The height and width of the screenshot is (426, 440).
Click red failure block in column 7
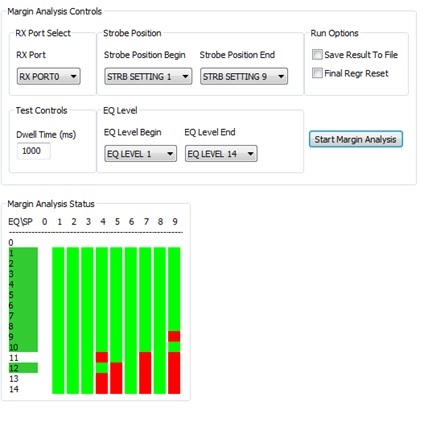[x=145, y=373]
